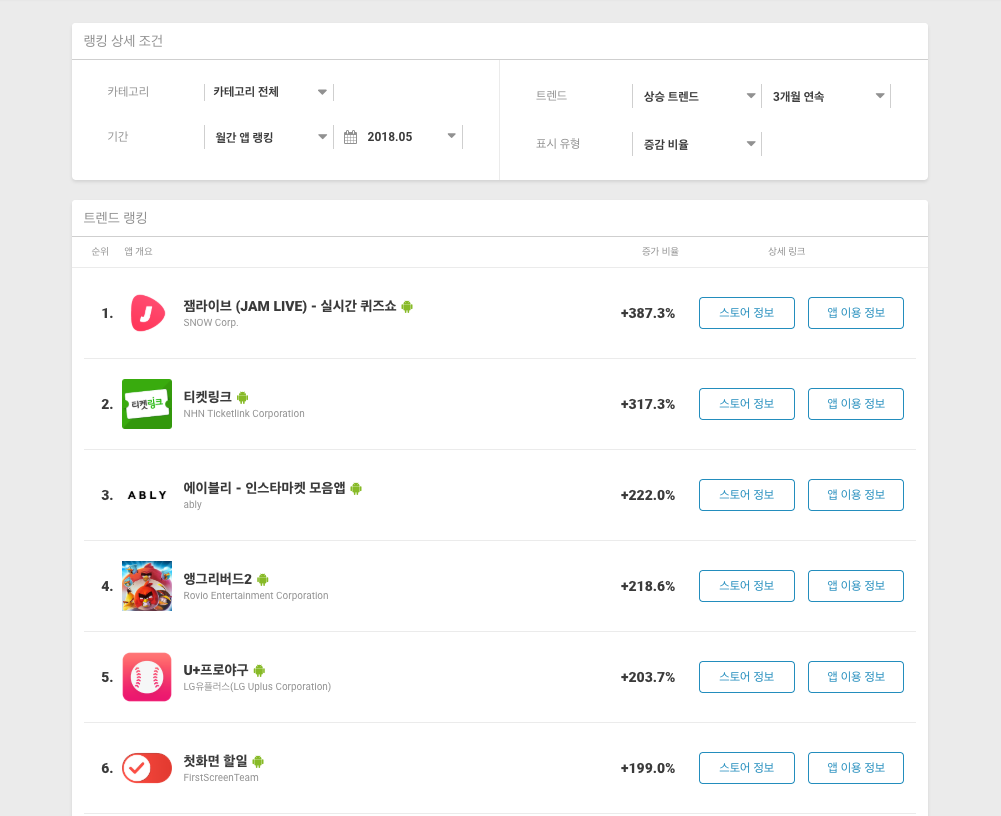The image size is (1001, 816).
Task: Click FirstScreenTeam developer name
Action: pyautogui.click(x=221, y=778)
